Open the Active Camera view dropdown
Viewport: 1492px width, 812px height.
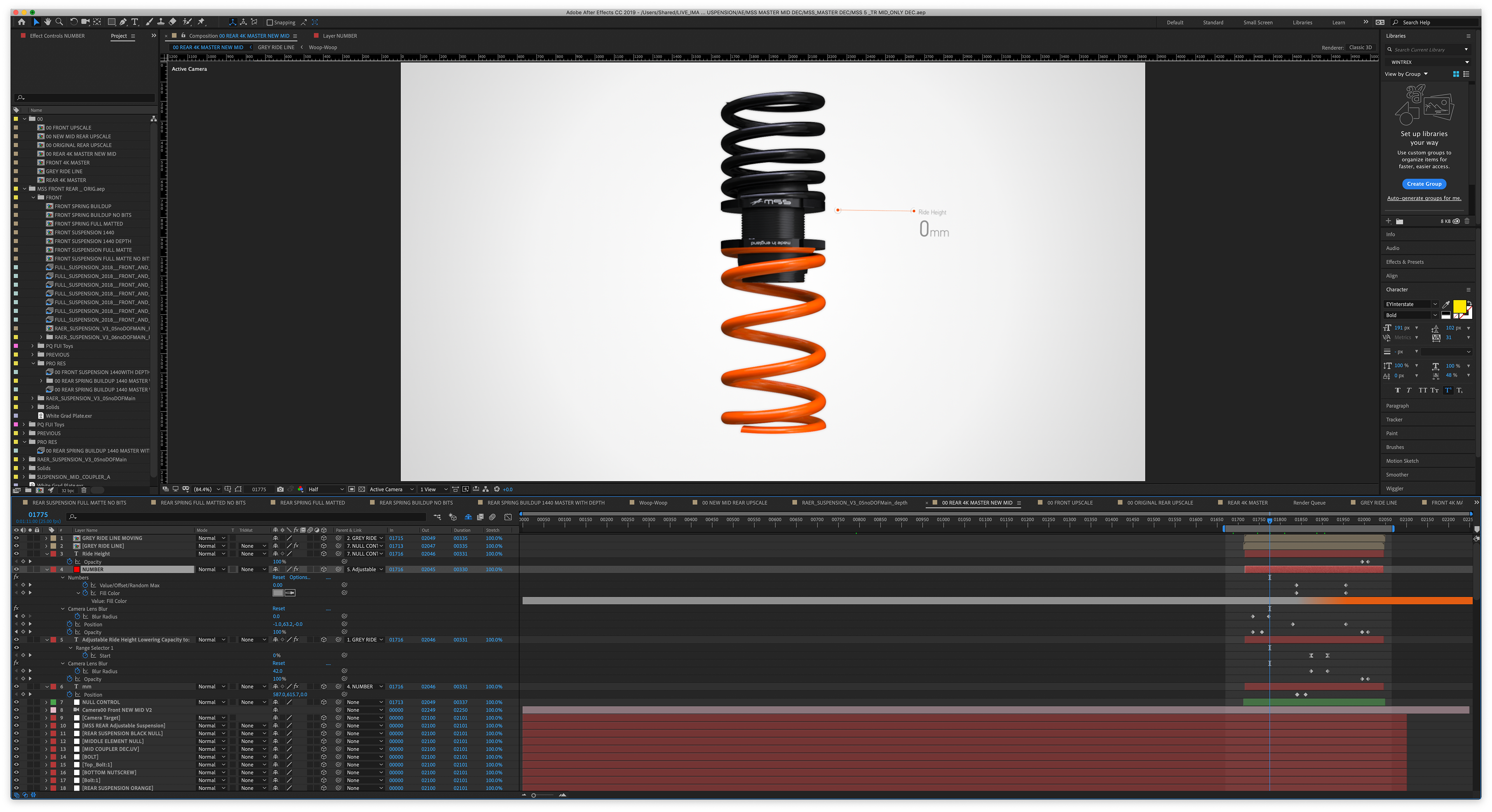point(392,490)
